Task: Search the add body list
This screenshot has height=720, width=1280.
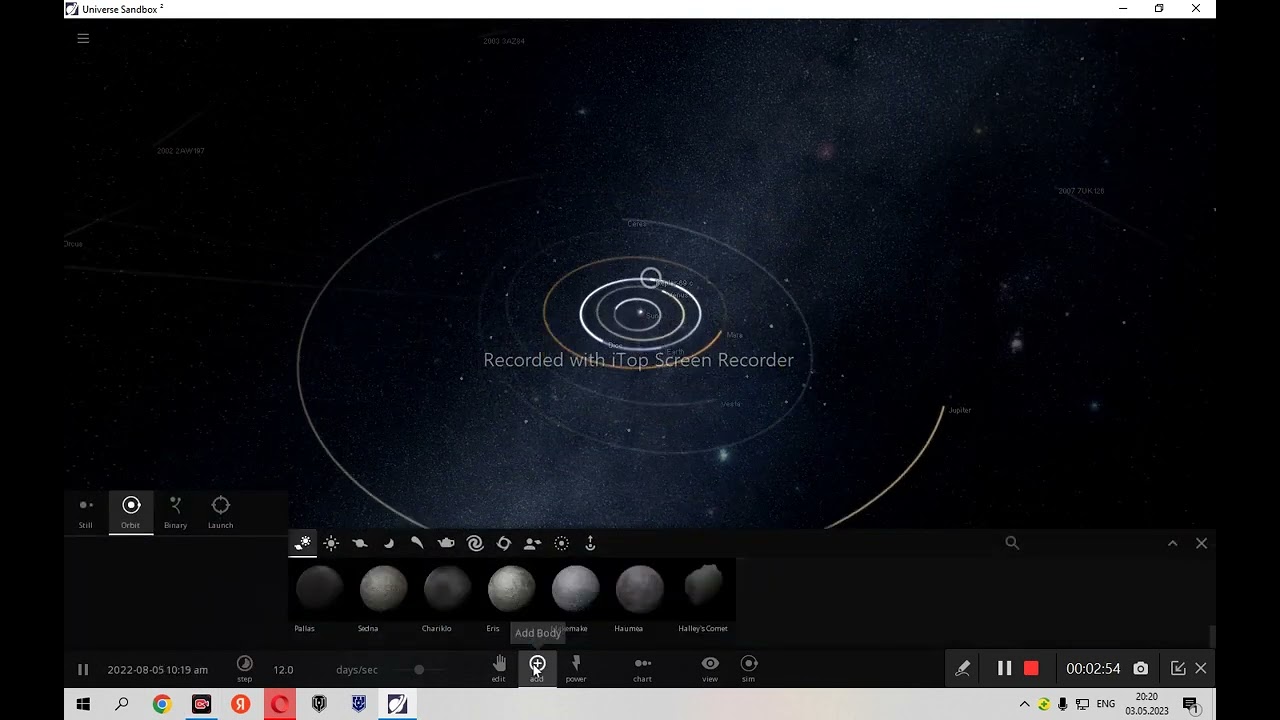Action: pyautogui.click(x=1012, y=543)
